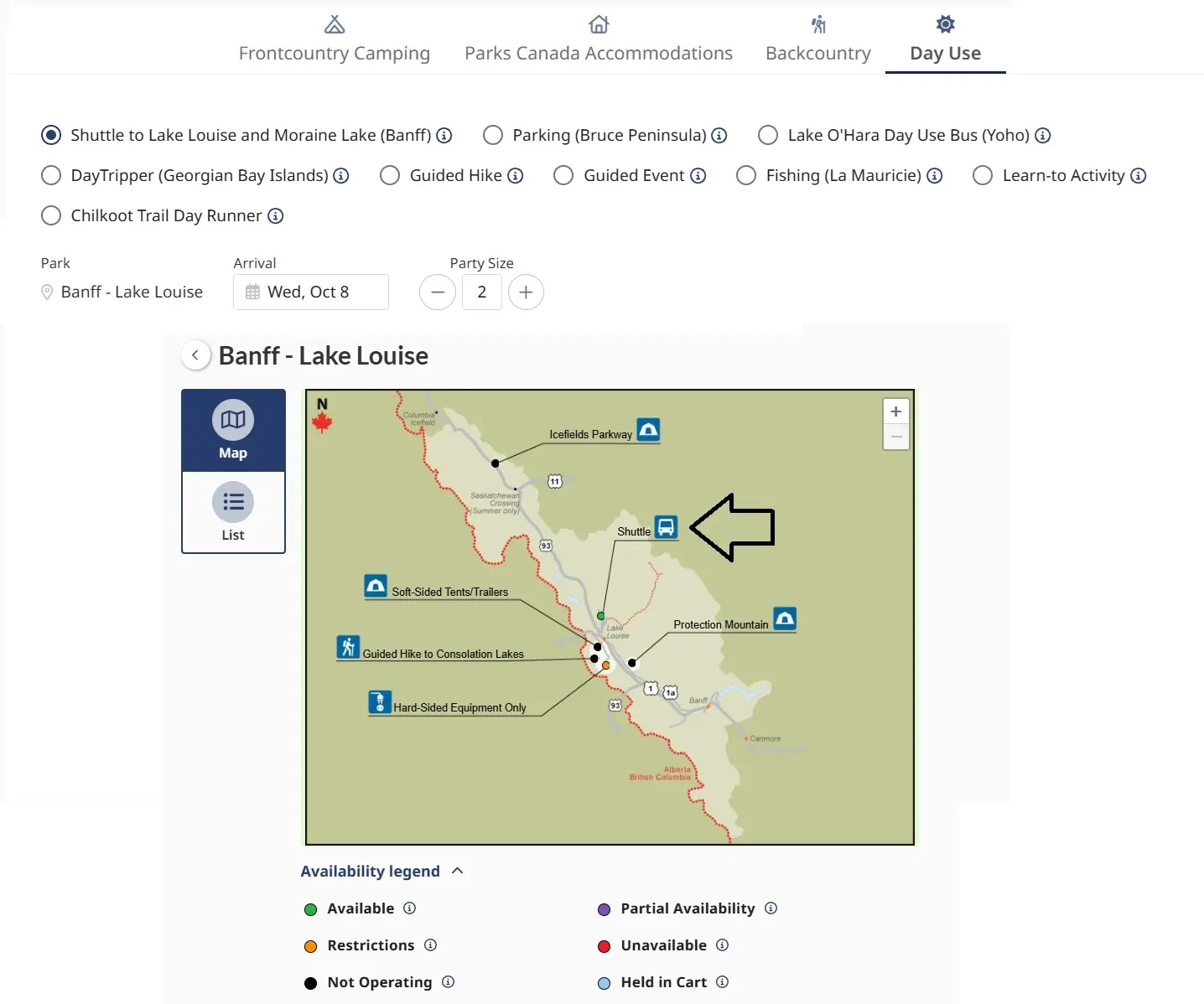Image resolution: width=1204 pixels, height=1004 pixels.
Task: Open info icon next to Guided Hike
Action: [x=516, y=175]
